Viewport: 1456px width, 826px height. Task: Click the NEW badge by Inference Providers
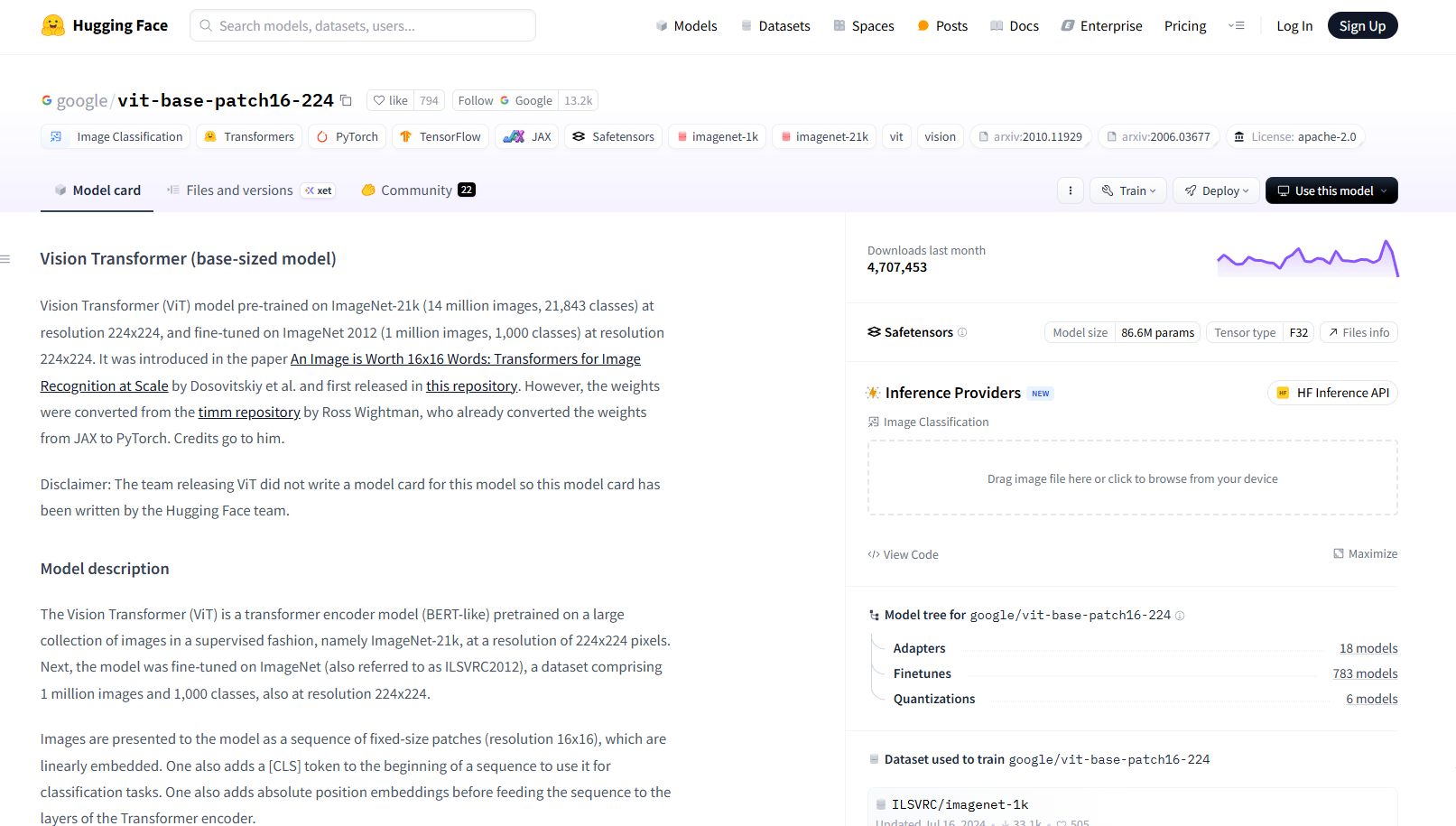1041,394
